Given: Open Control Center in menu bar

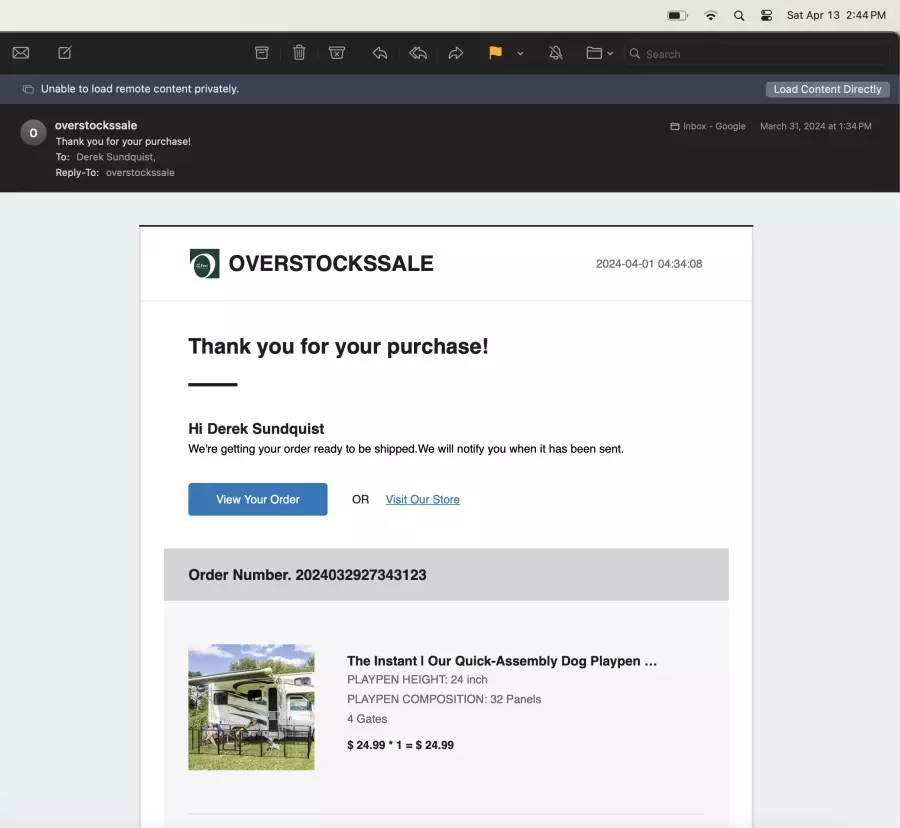Looking at the screenshot, I should [x=766, y=15].
